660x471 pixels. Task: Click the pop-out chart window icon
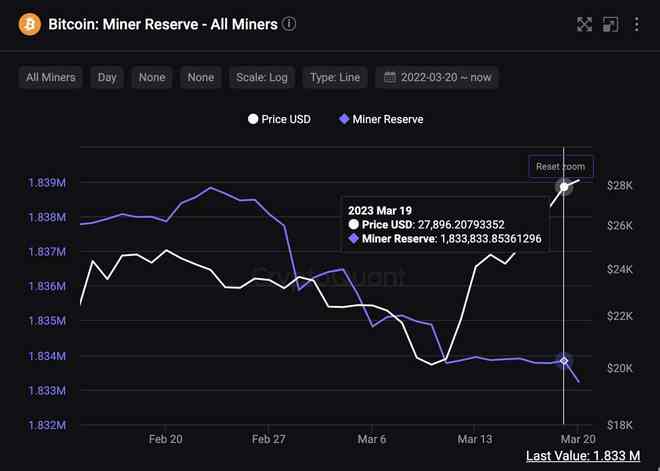610,24
